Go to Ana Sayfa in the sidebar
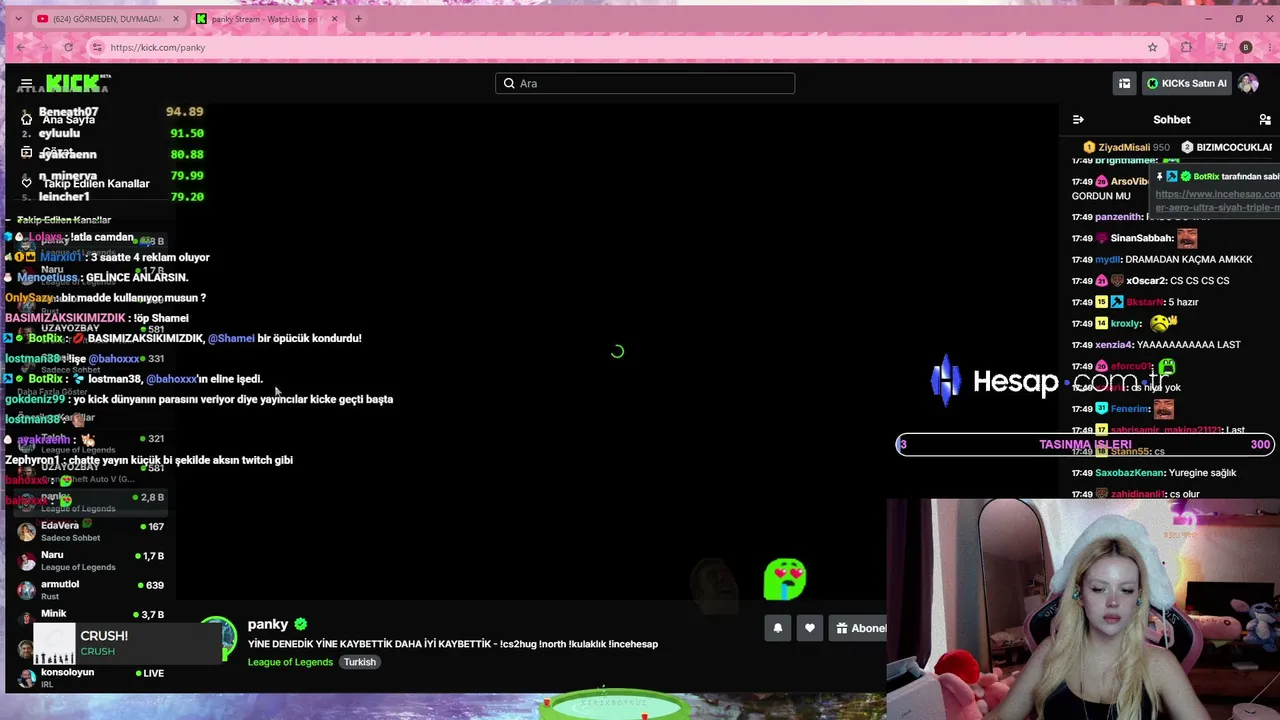Image resolution: width=1280 pixels, height=720 pixels. 68,120
